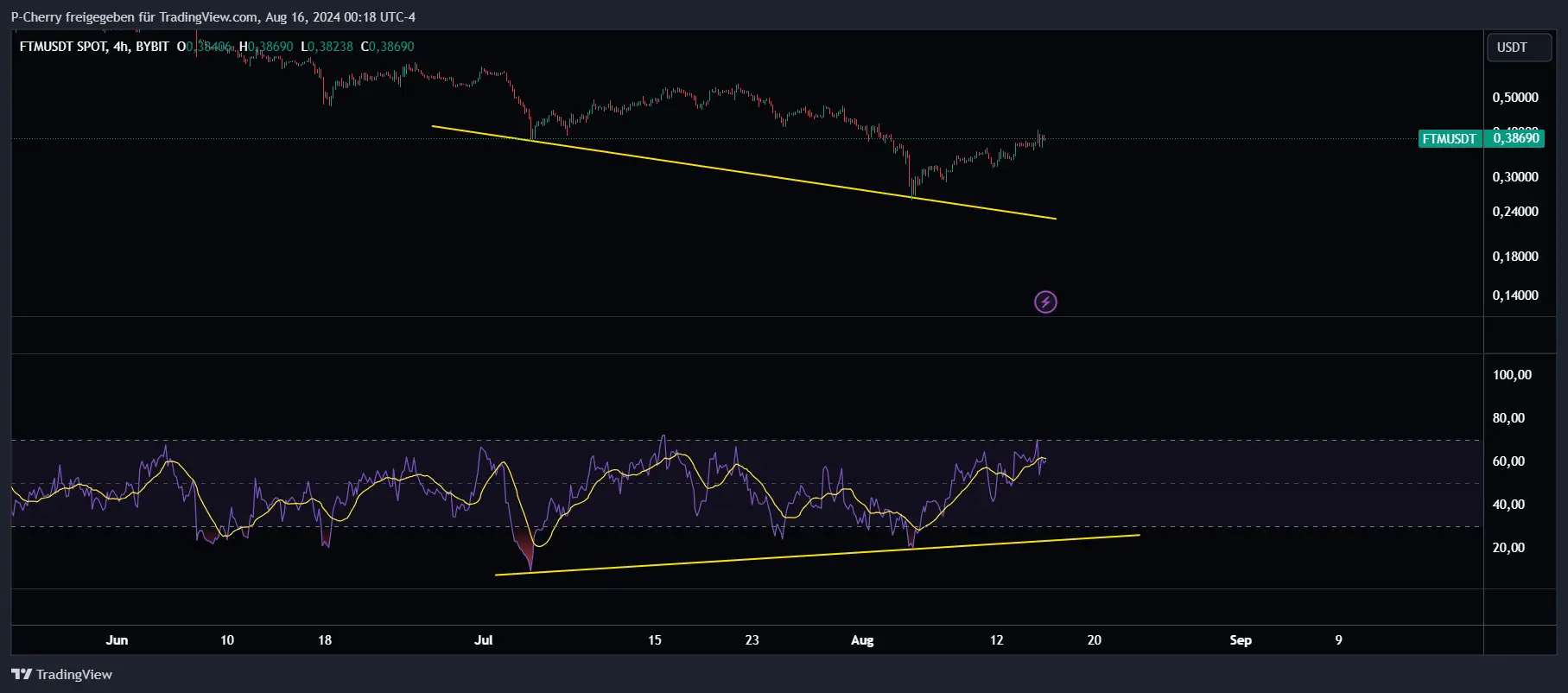Click the Aug label on time axis

point(862,640)
